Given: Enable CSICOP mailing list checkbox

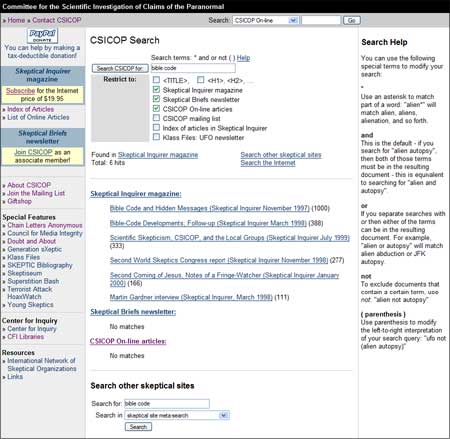Looking at the screenshot, I should [x=156, y=118].
